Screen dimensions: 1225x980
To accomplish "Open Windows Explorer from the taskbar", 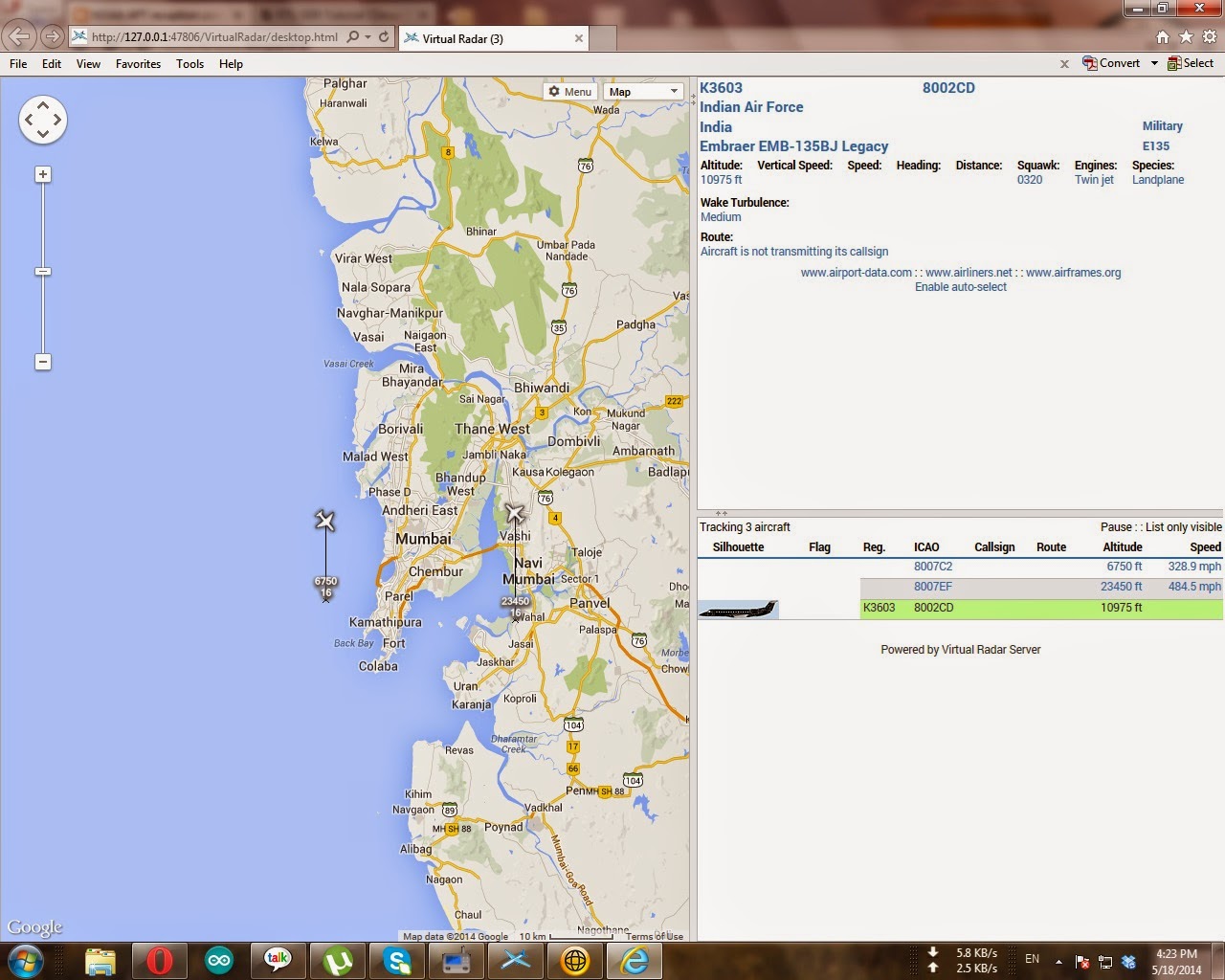I will tap(100, 960).
